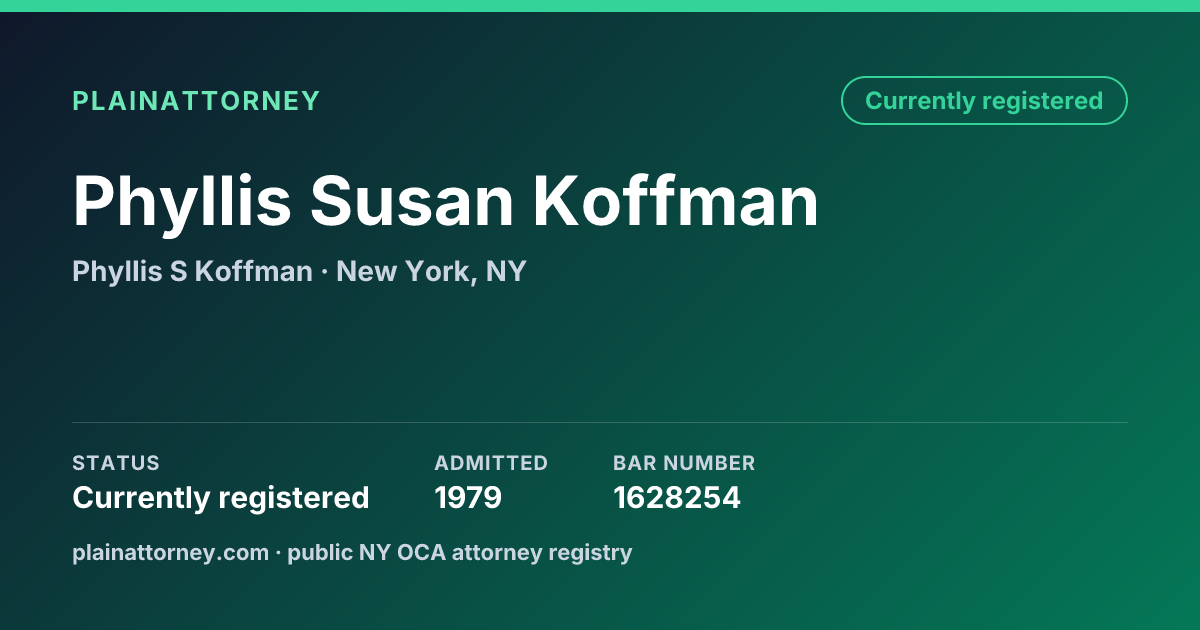This screenshot has width=1200, height=630.
Task: Click the middle dot separator in the footer
Action: pyautogui.click(x=278, y=553)
